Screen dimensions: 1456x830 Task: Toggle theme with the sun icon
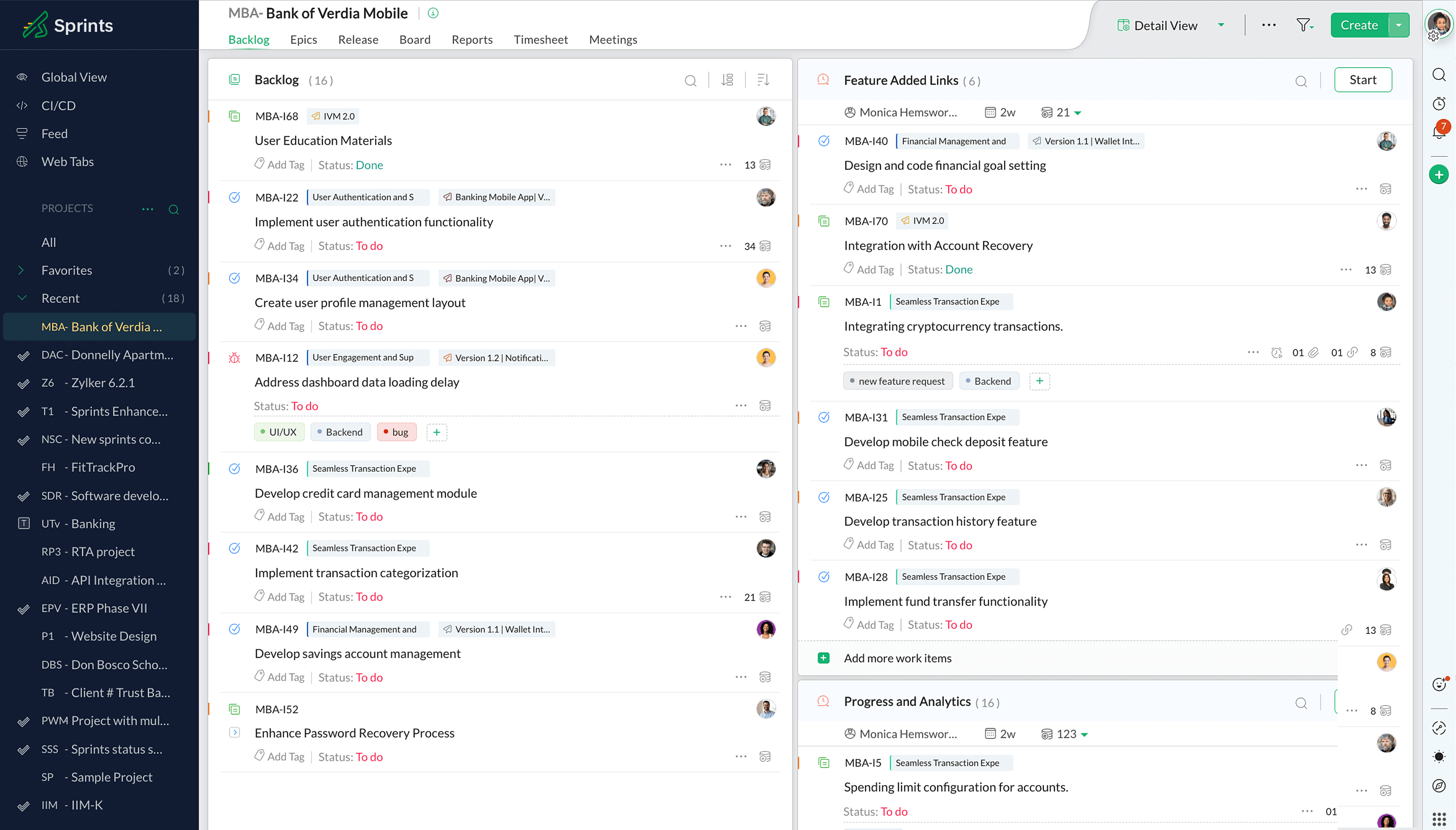[x=1439, y=757]
